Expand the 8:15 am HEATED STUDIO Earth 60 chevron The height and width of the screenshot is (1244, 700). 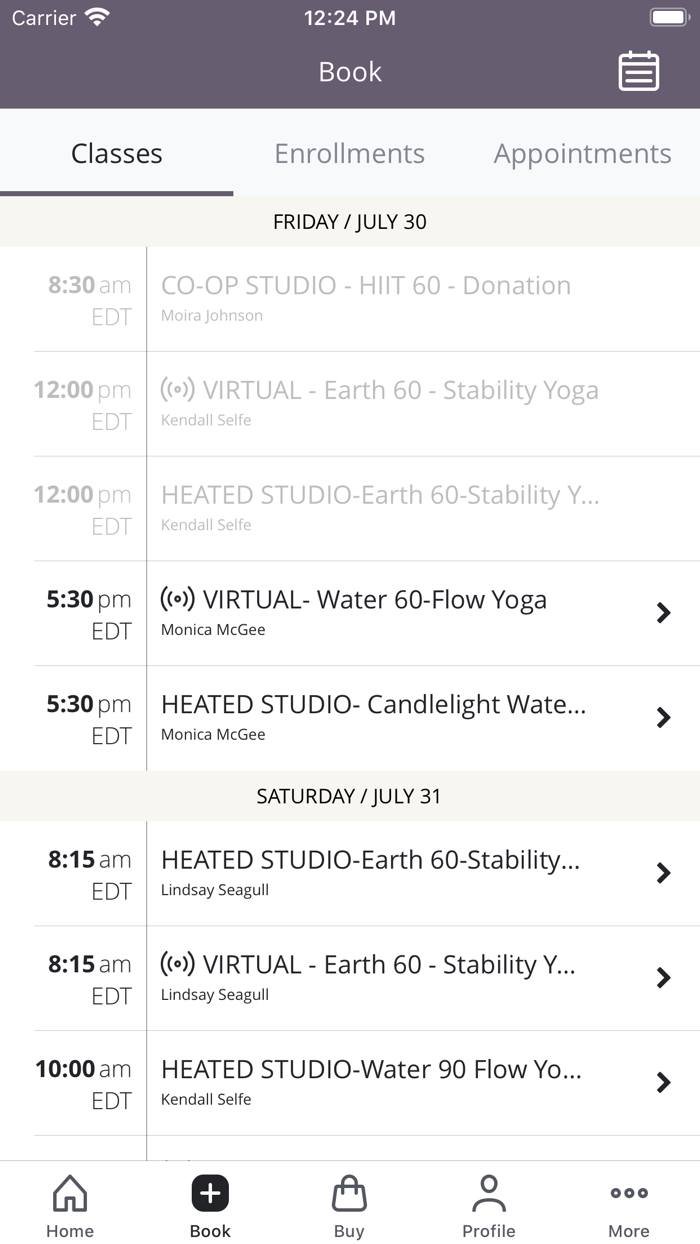pos(664,872)
